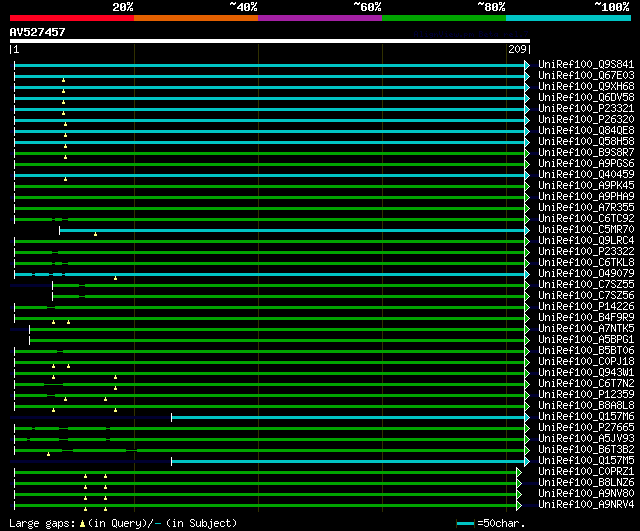This screenshot has width=640, height=531.
Task: Select the UniRef100_A5JV93 label
Action: (x=586, y=439)
